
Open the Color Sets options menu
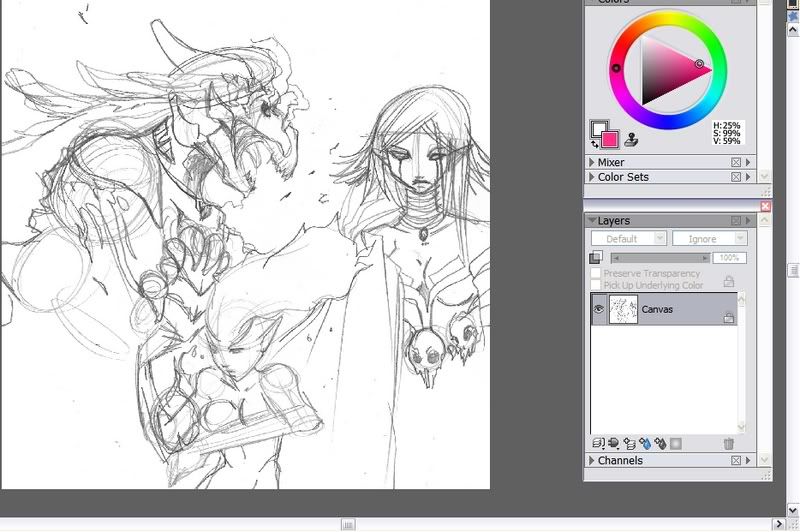click(748, 177)
